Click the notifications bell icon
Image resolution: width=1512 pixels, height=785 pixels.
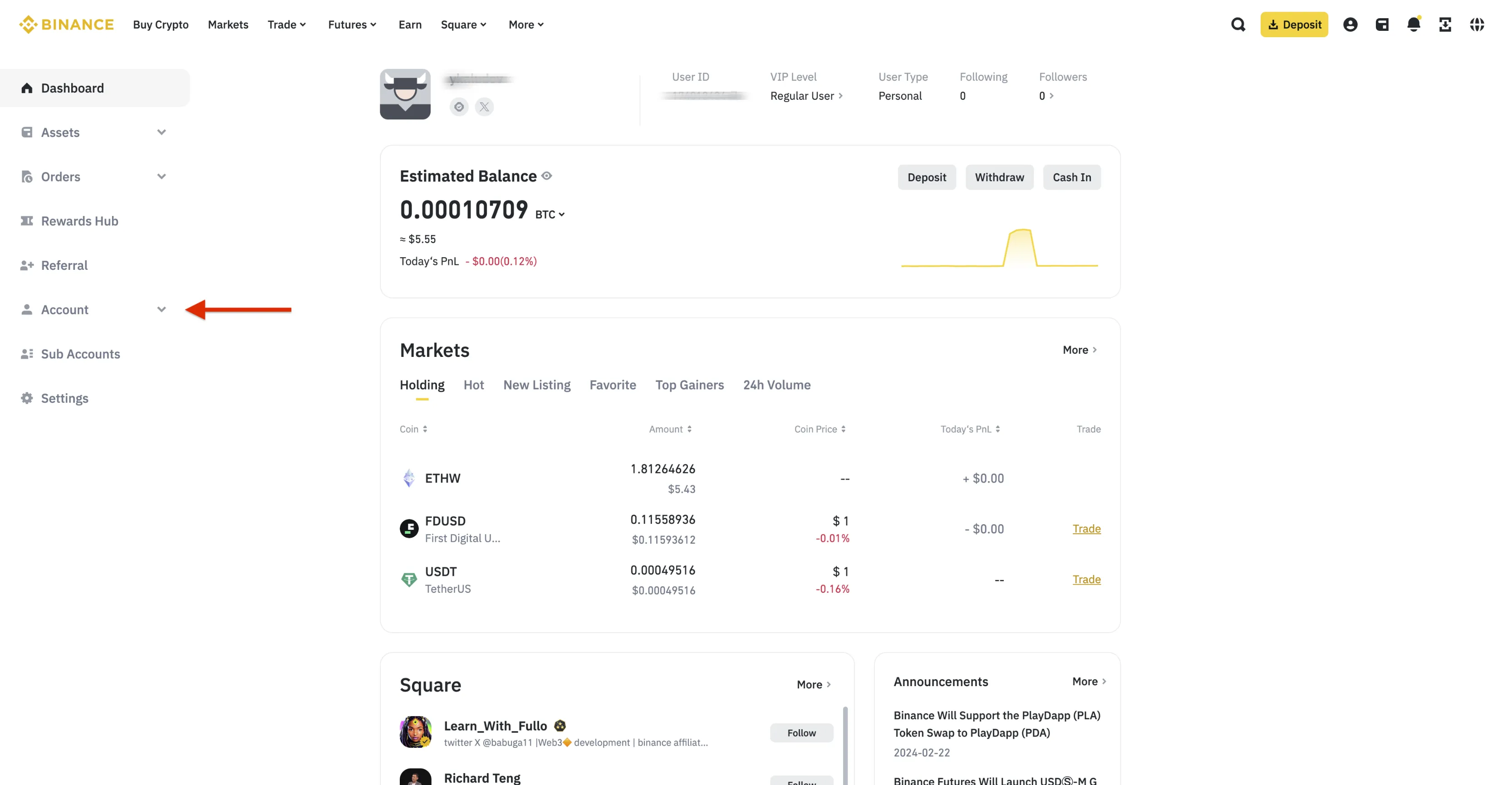[x=1413, y=24]
